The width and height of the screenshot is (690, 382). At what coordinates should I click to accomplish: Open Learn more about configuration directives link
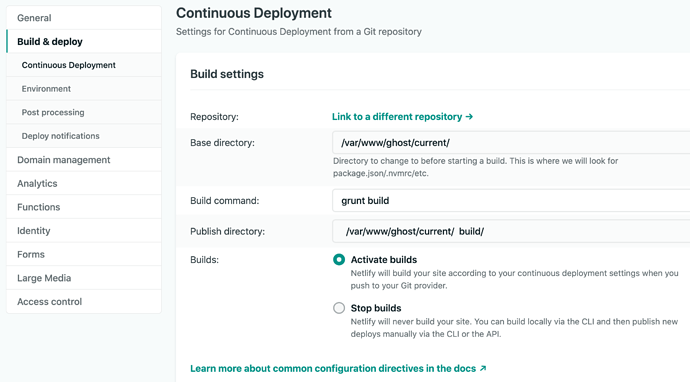pyautogui.click(x=338, y=368)
